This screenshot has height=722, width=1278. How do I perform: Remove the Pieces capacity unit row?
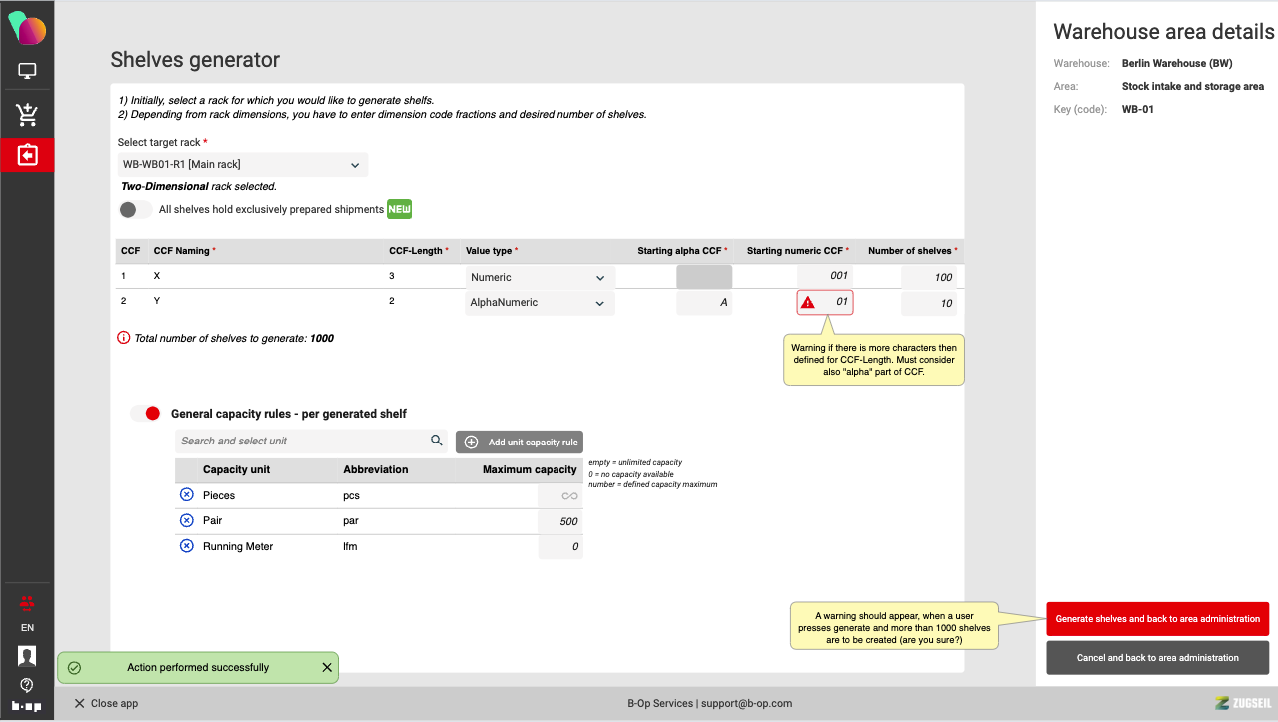(186, 495)
